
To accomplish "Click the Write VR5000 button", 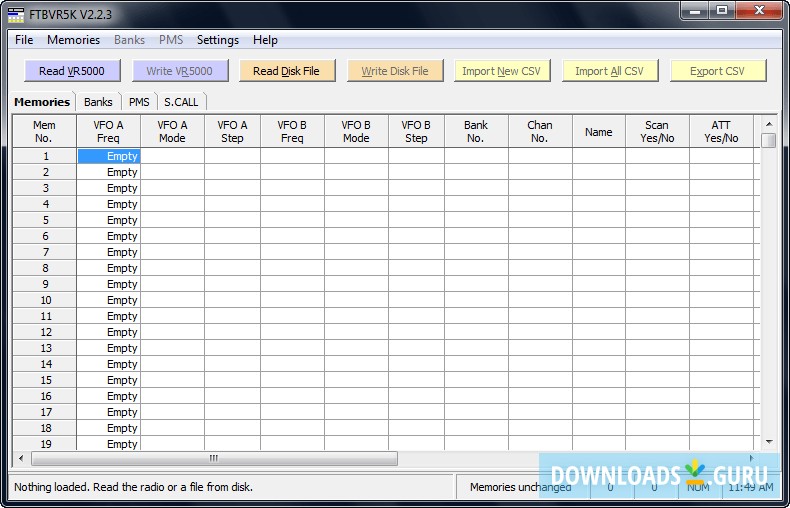I will [180, 71].
